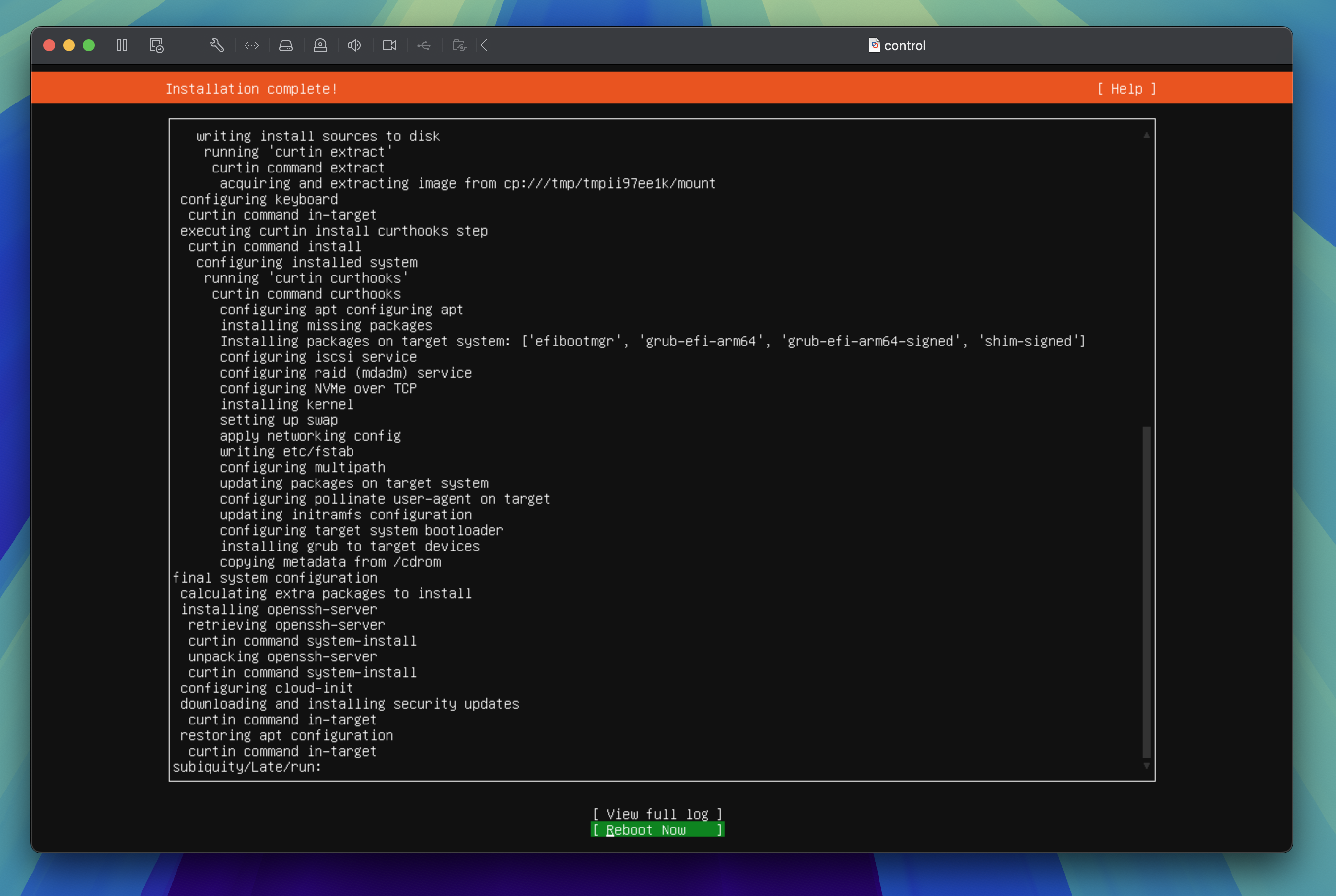Open the hard disk icon
This screenshot has height=896, width=1336.
pos(286,46)
